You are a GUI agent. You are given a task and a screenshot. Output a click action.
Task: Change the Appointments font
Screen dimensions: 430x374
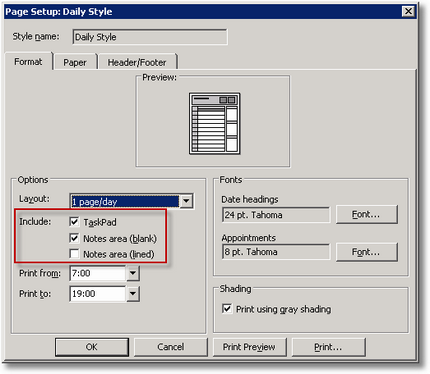[366, 252]
